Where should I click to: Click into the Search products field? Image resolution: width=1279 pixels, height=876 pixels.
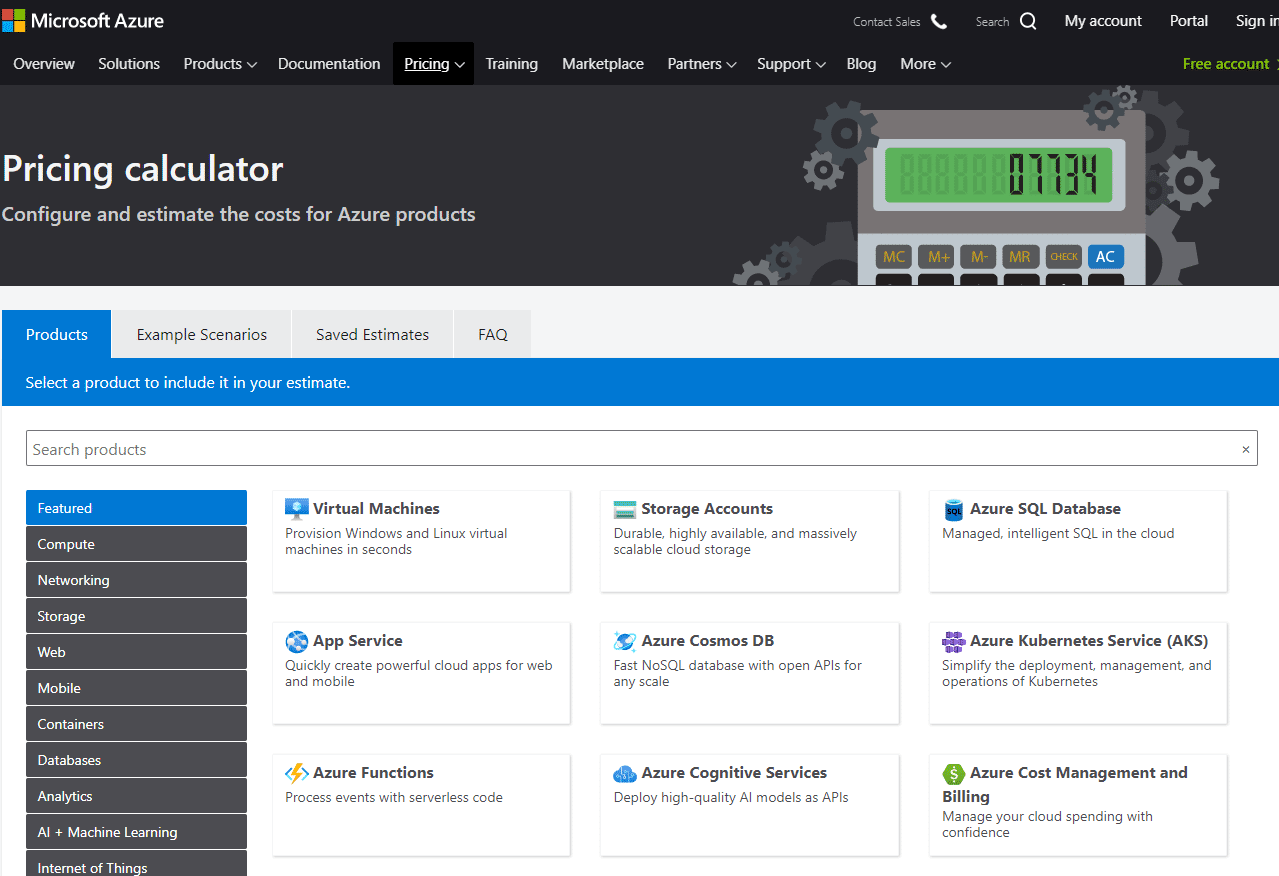pyautogui.click(x=641, y=449)
